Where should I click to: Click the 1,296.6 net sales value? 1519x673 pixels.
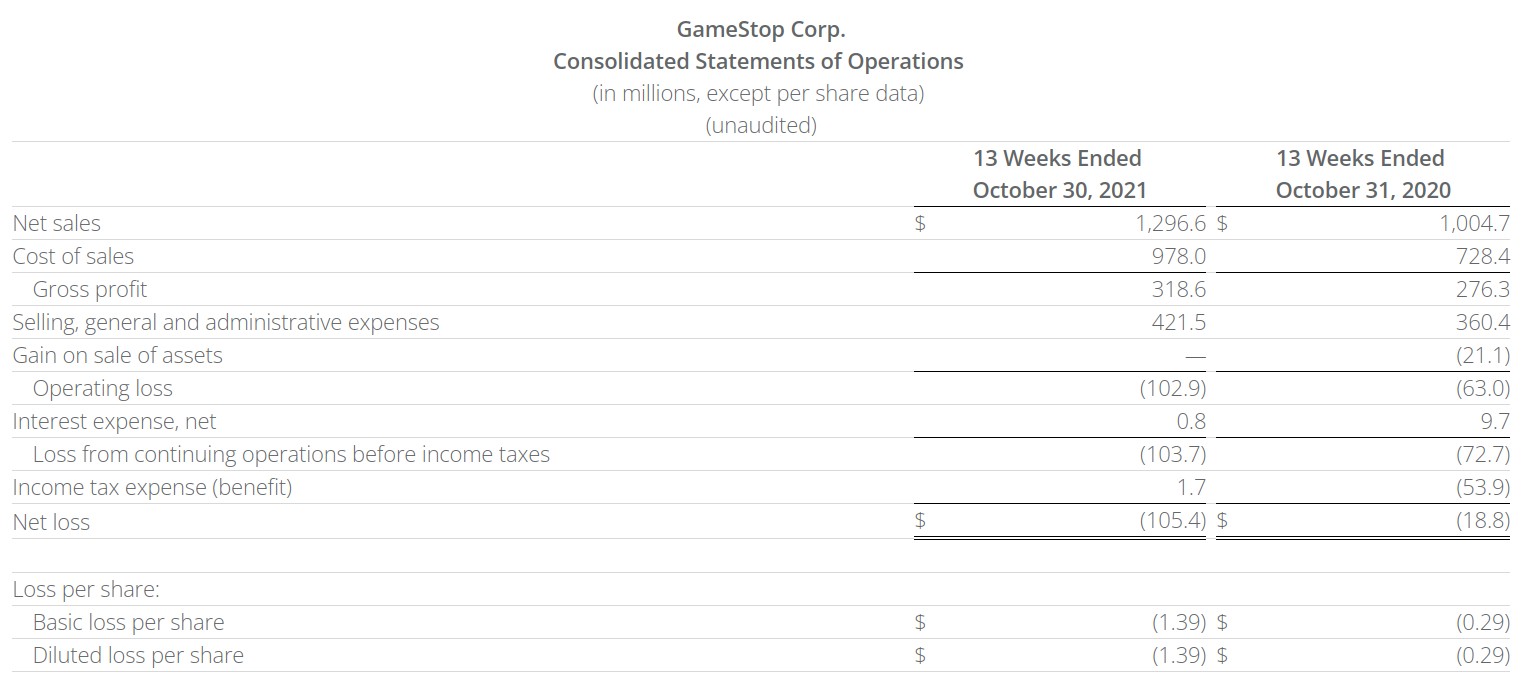coord(1170,224)
